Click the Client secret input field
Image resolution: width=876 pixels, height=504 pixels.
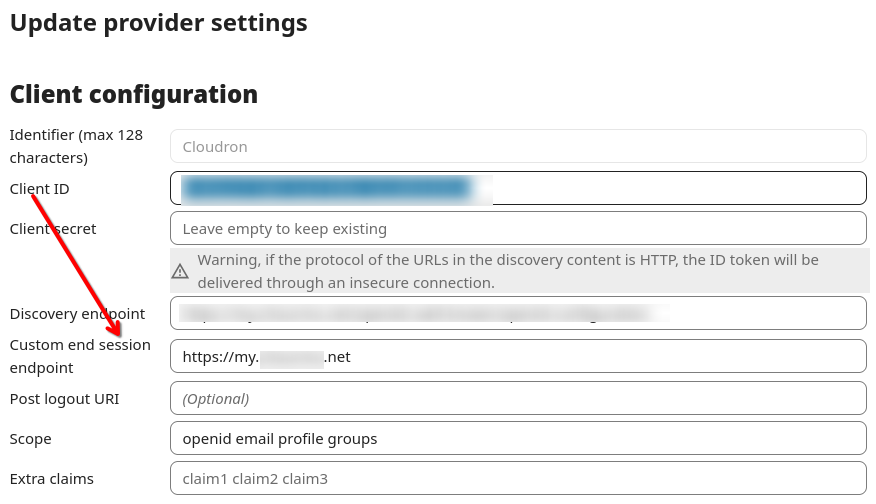point(517,228)
